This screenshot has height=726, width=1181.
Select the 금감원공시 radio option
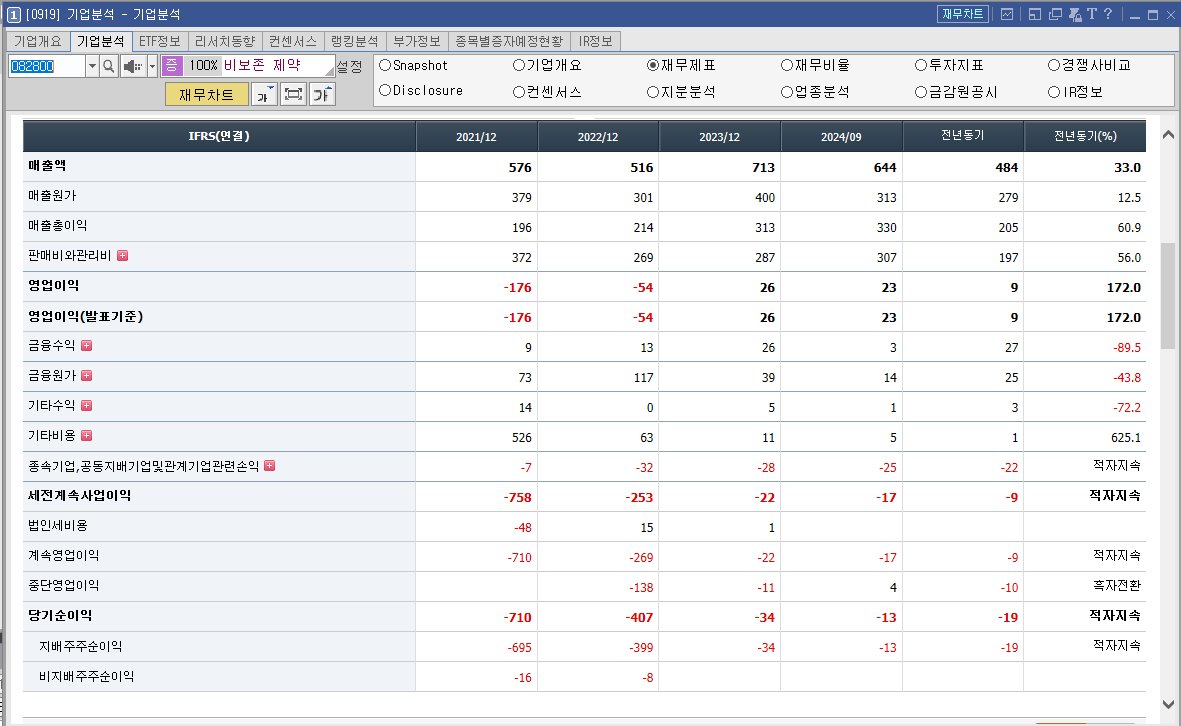click(921, 92)
